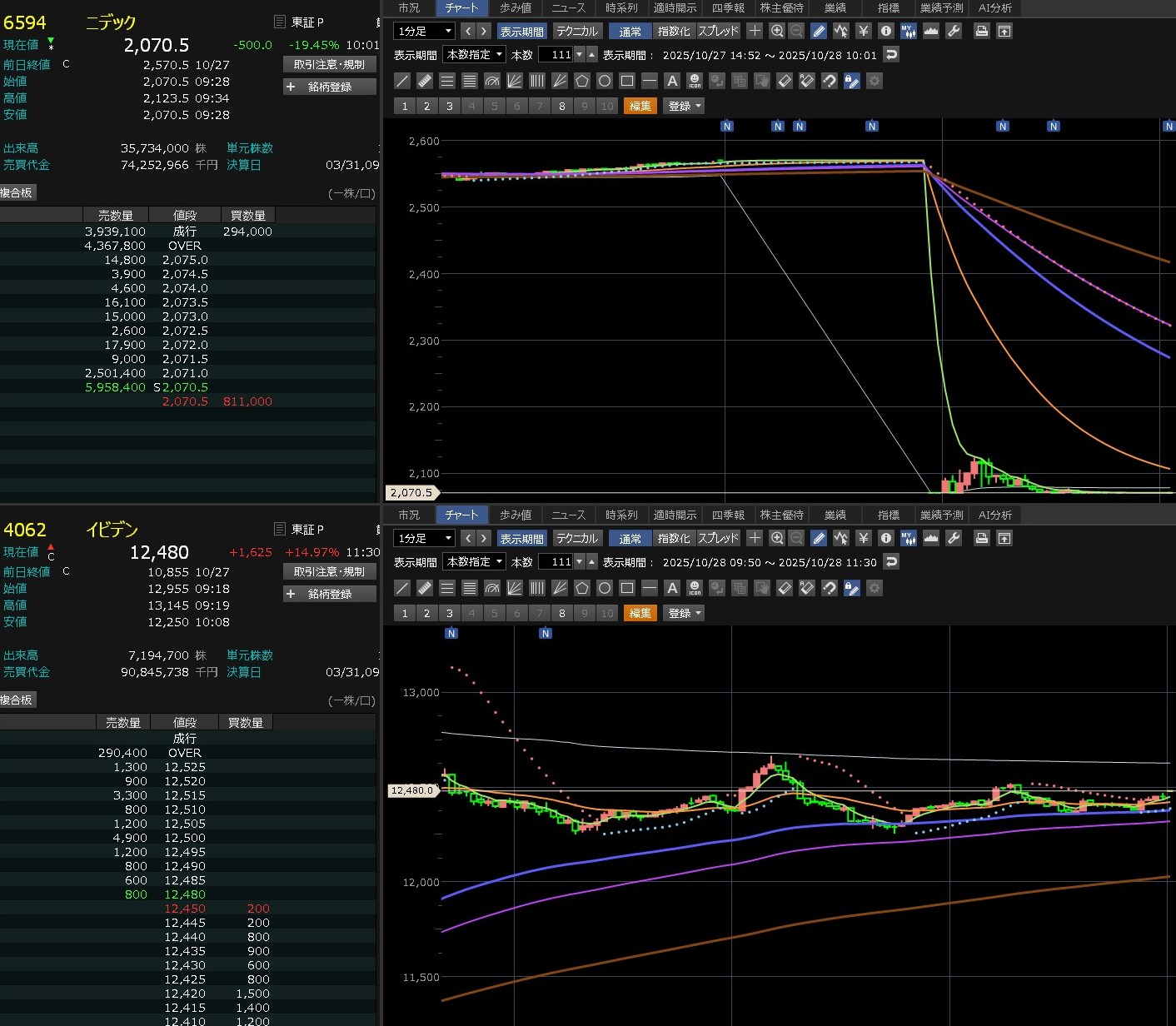Select the pentagon shape tool in イビデン chart
Image resolution: width=1176 pixels, height=1026 pixels.
point(582,588)
